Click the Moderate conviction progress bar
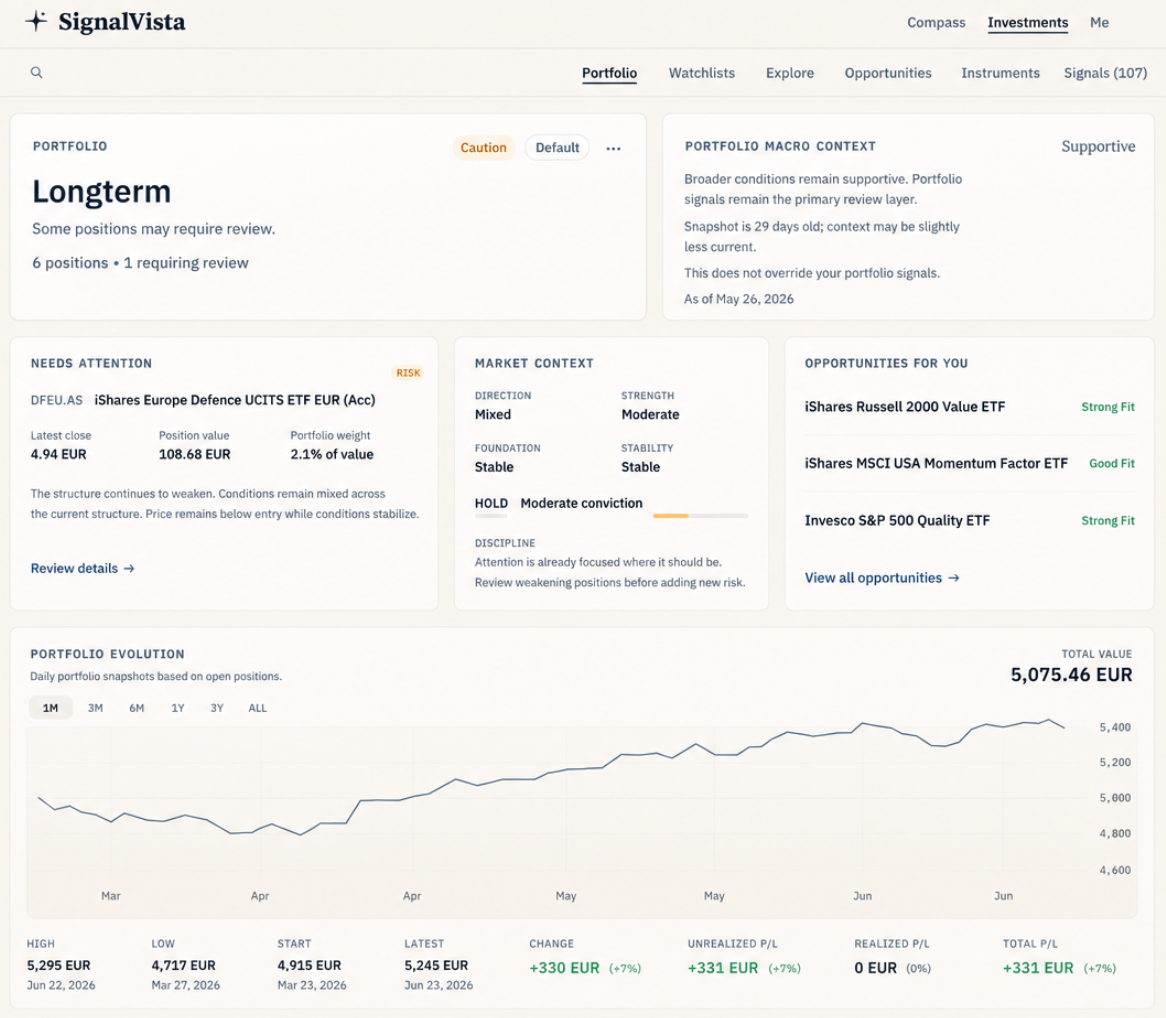 coord(700,515)
